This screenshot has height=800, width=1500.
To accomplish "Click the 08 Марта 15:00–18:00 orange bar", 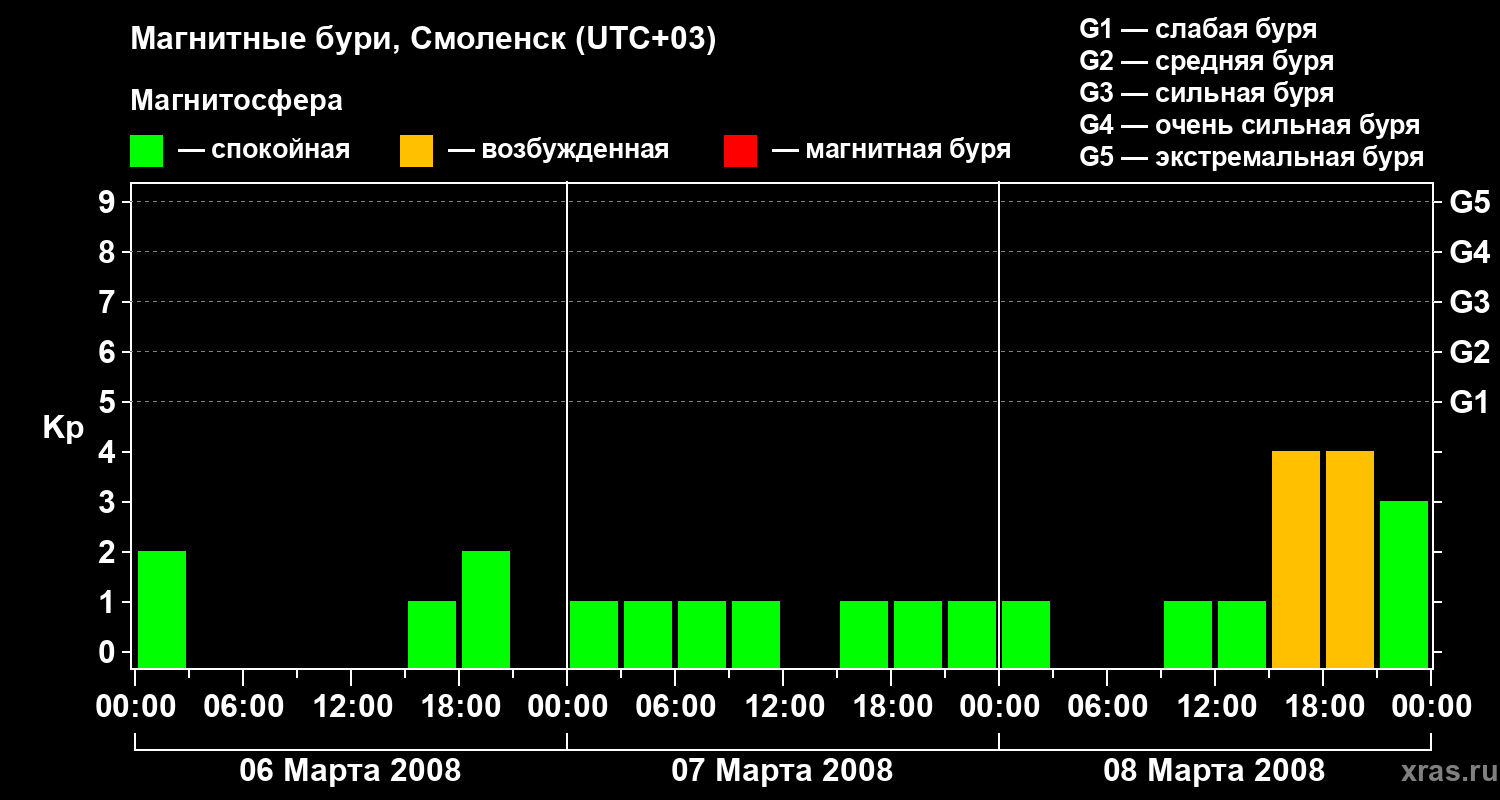I will (1296, 559).
